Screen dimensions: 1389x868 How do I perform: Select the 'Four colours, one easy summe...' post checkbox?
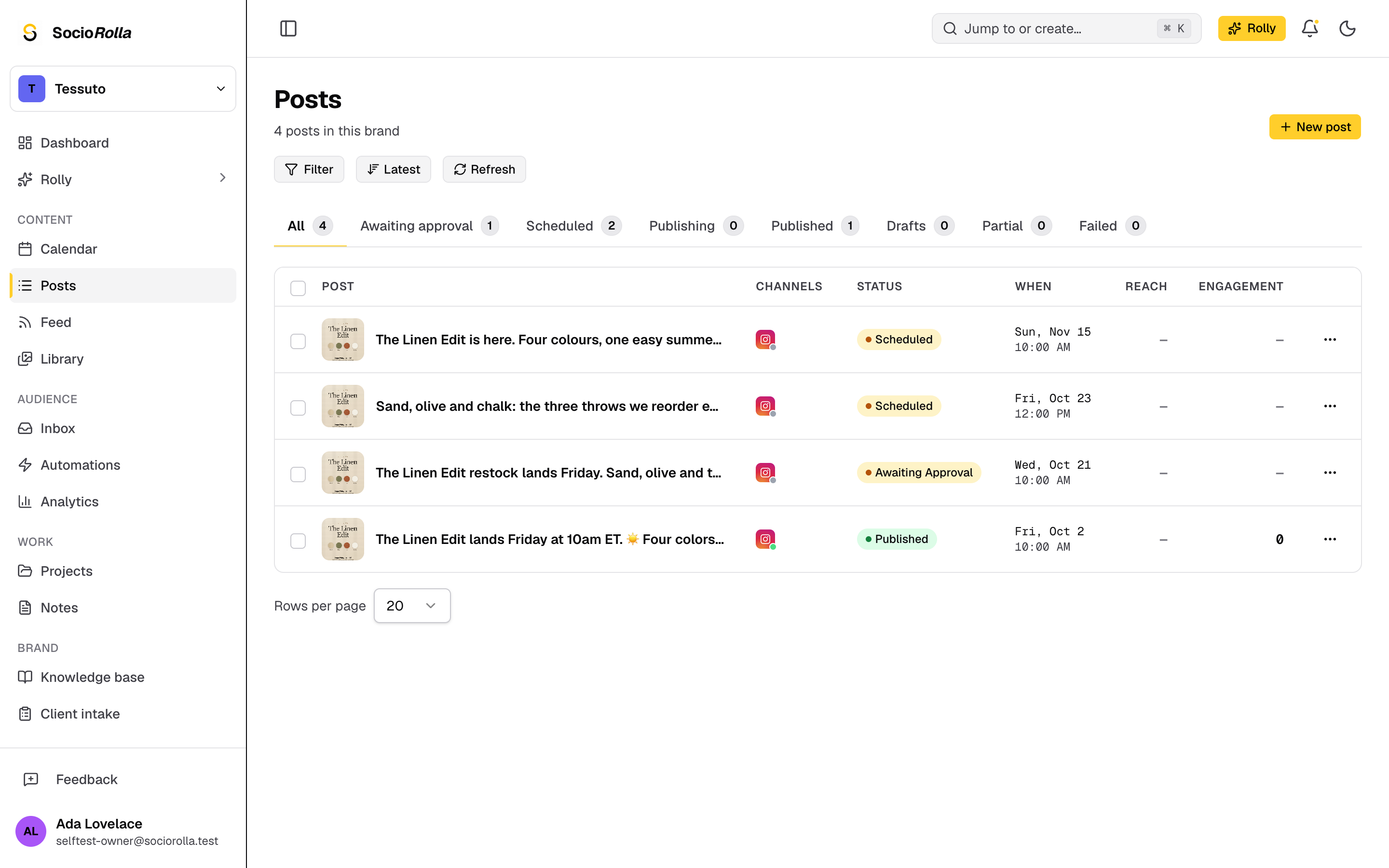(x=298, y=341)
